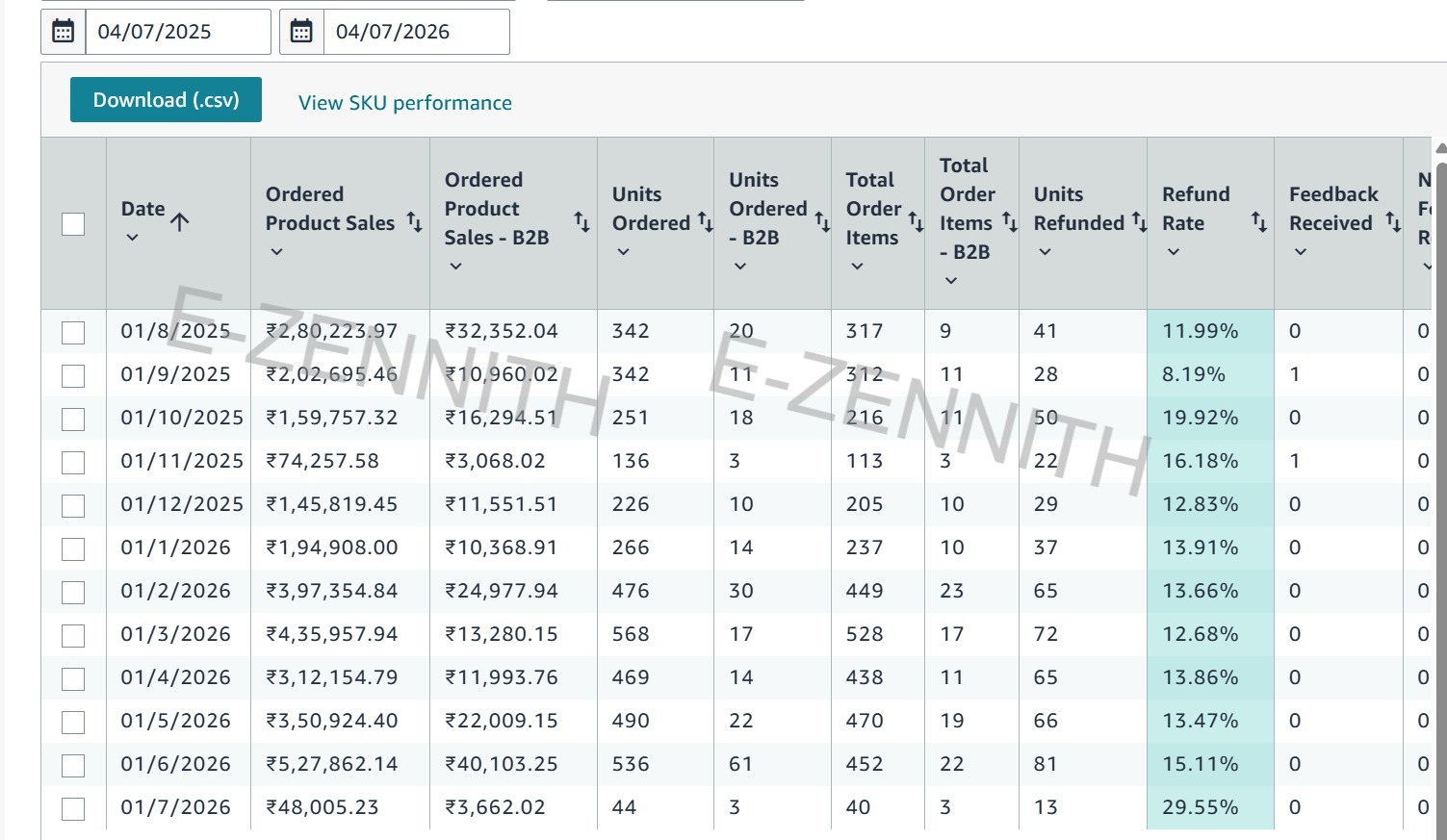Click the Download (.csv) button
Screen dimensions: 1447x840
point(166,100)
